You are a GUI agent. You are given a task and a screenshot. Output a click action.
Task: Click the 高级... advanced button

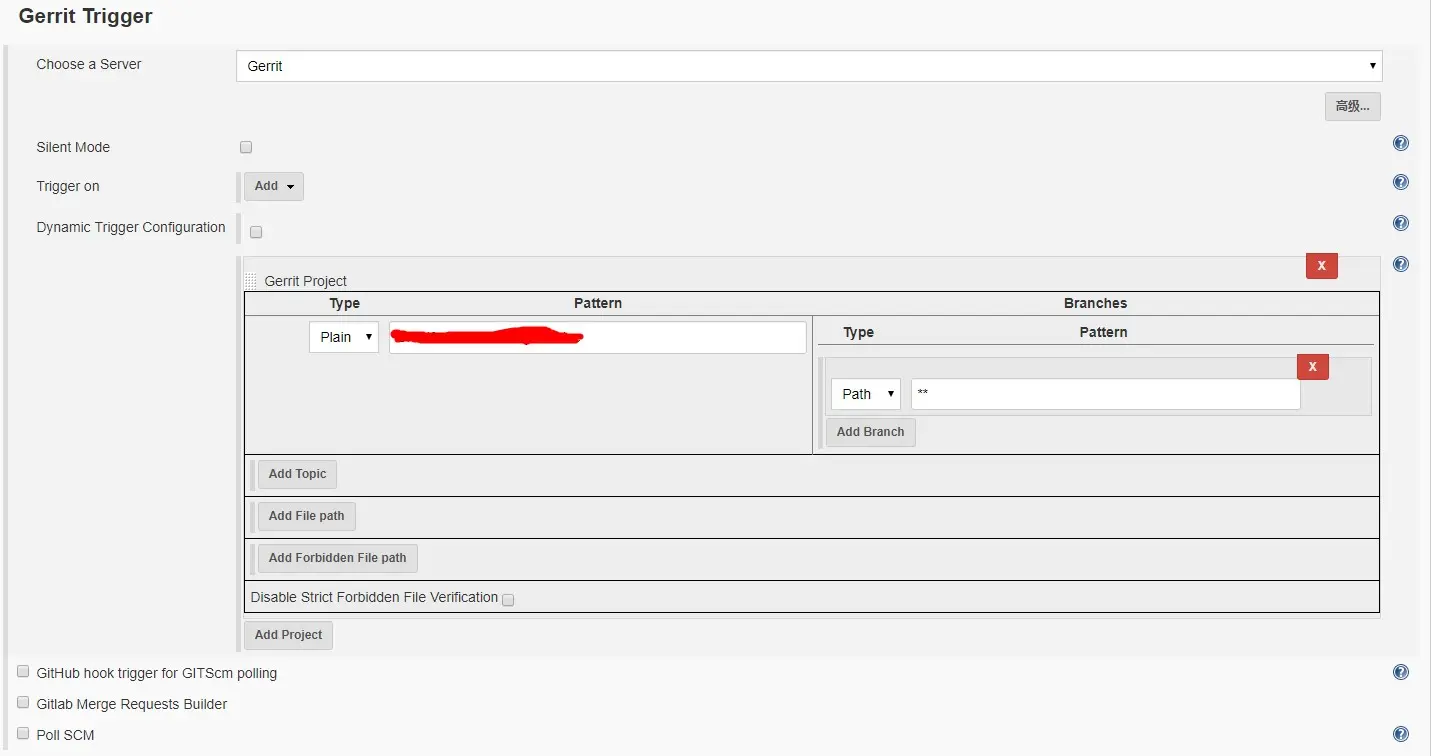pyautogui.click(x=1353, y=106)
